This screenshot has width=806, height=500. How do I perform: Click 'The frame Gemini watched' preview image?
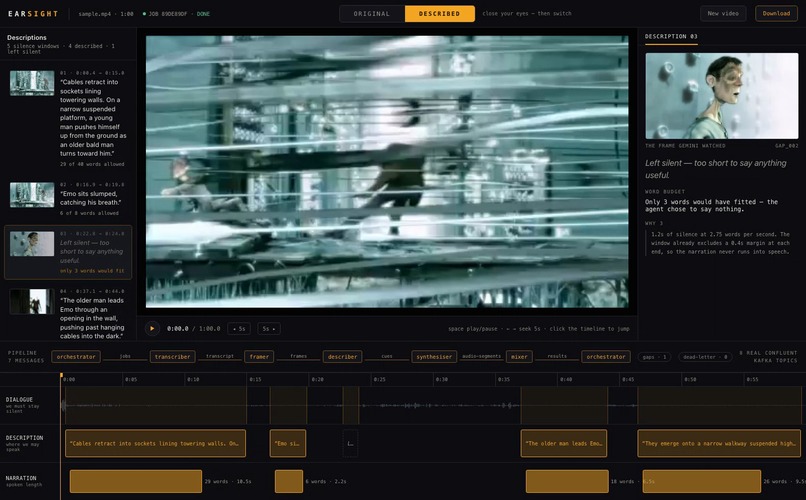722,96
